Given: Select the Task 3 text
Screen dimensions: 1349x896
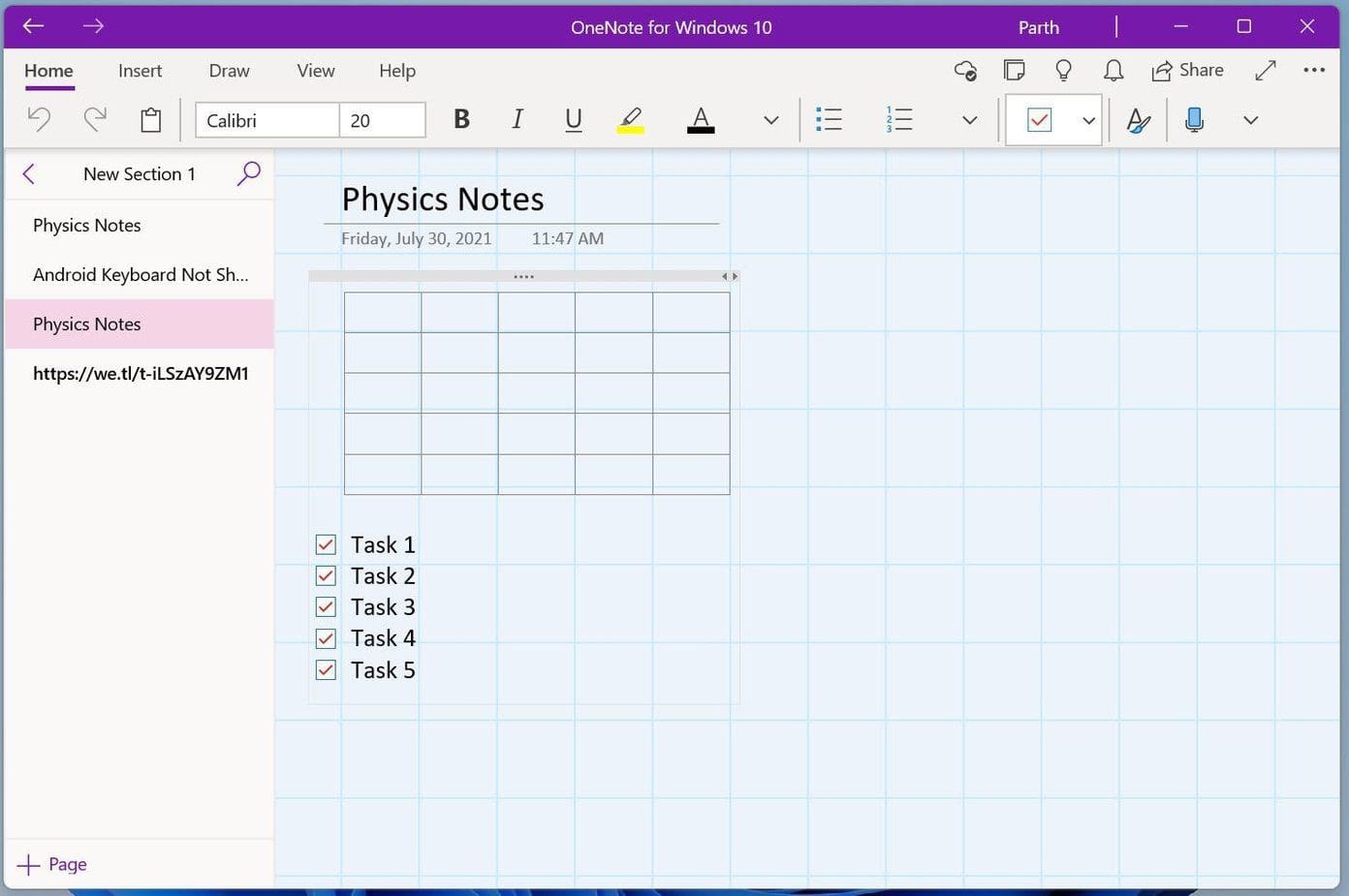Looking at the screenshot, I should click(383, 607).
